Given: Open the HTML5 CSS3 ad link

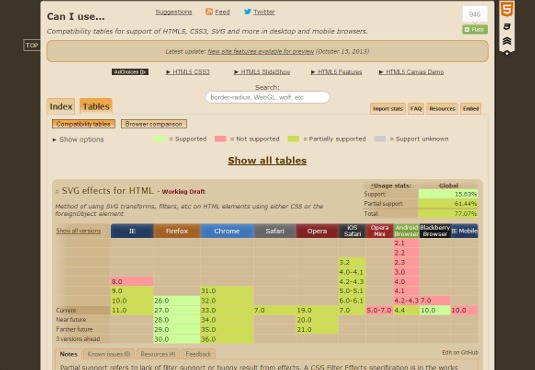Looking at the screenshot, I should tap(188, 72).
